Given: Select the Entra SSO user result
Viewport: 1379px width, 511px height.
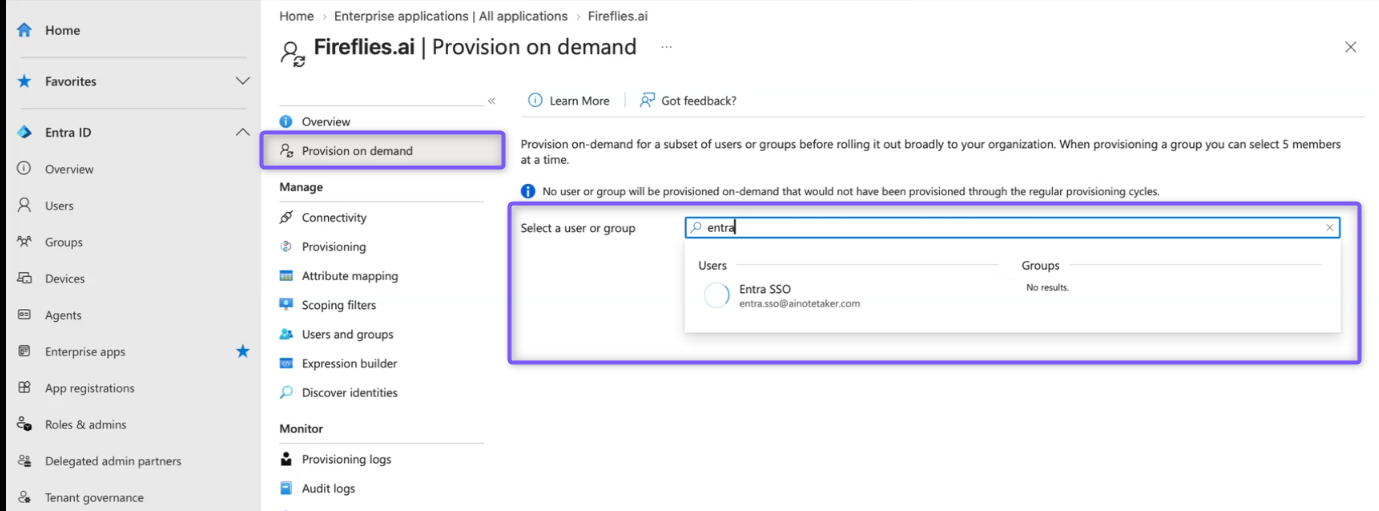Looking at the screenshot, I should point(850,295).
